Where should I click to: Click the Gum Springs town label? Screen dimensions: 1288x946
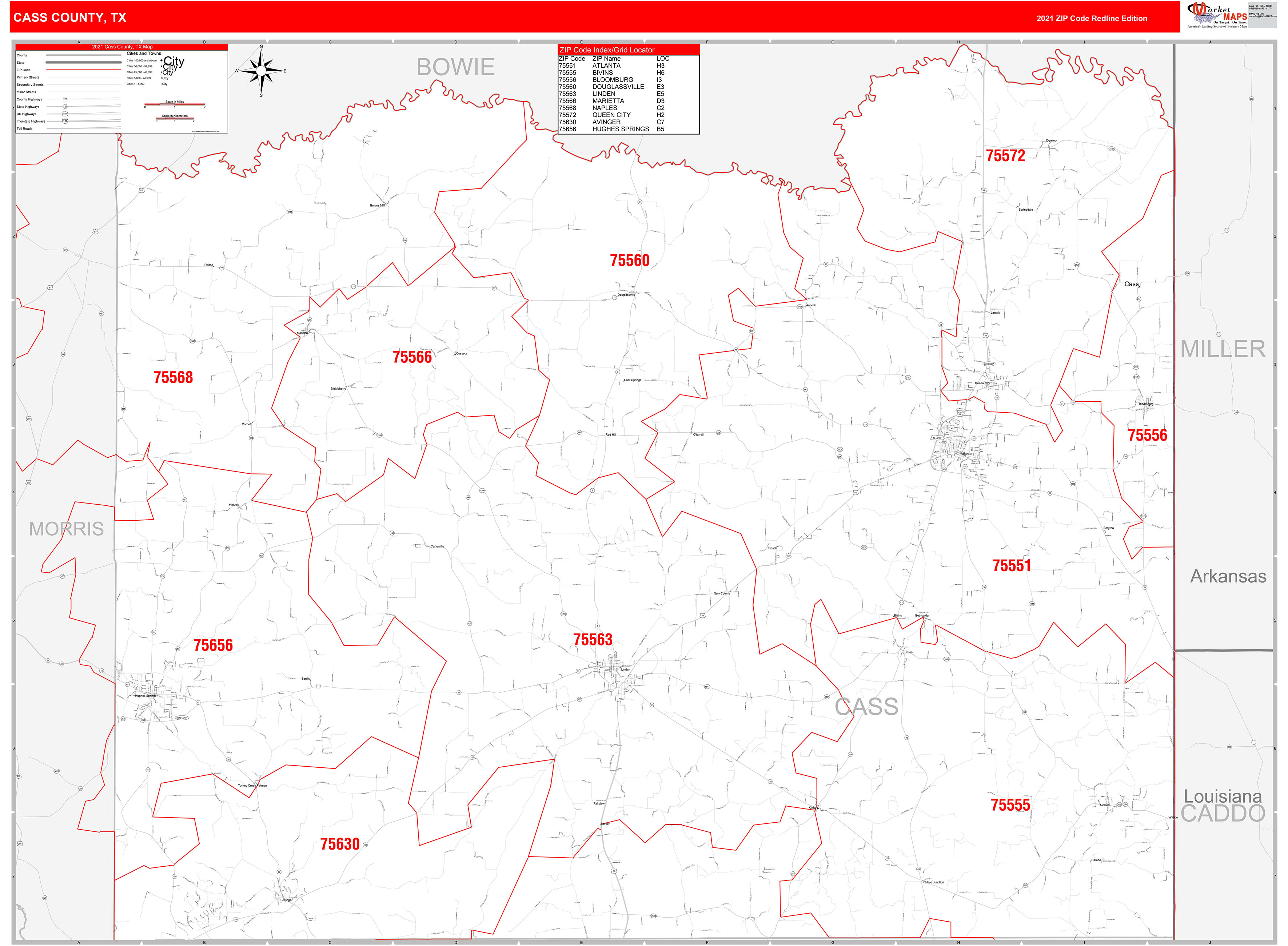click(x=633, y=380)
